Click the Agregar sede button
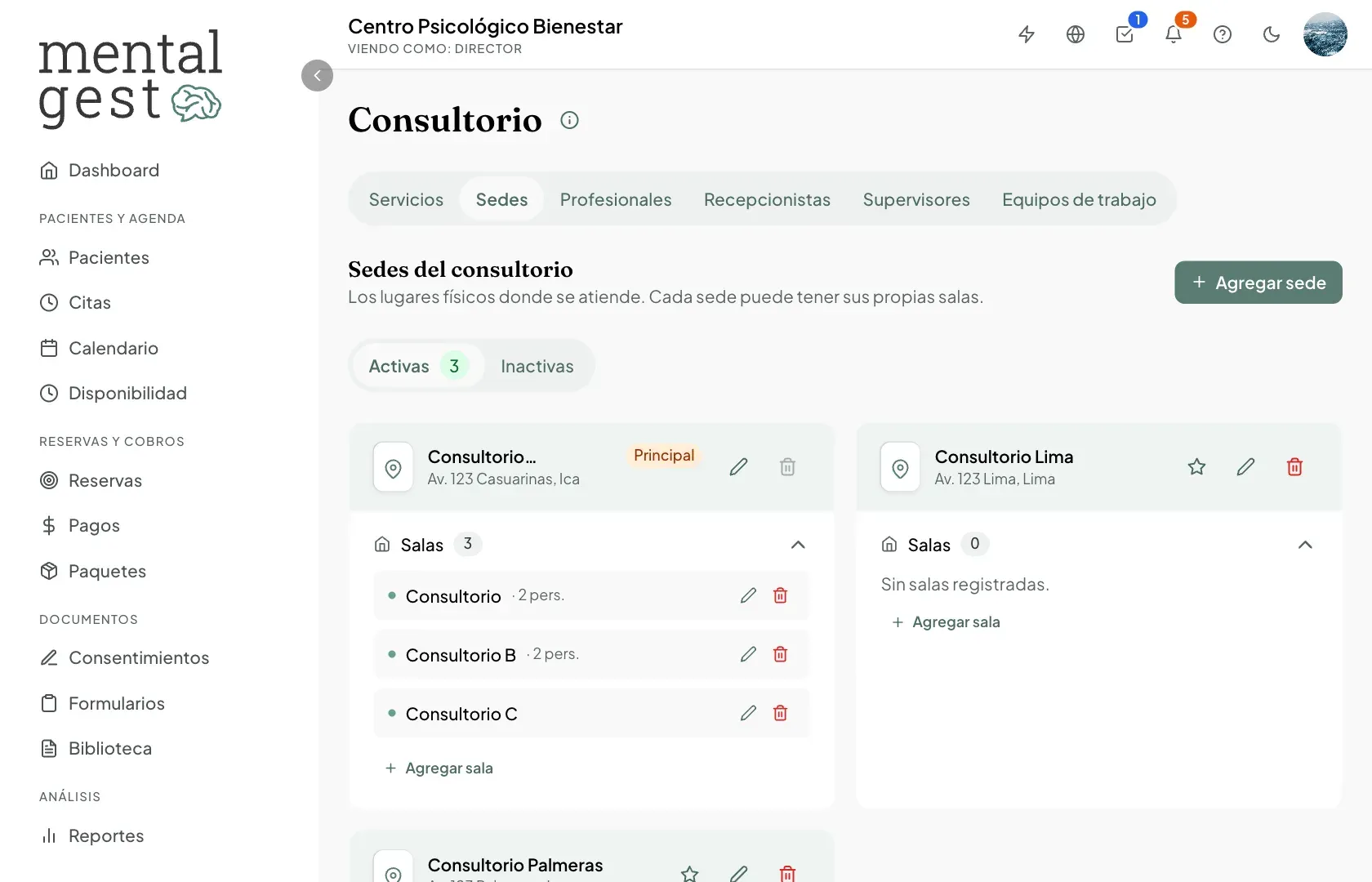This screenshot has width=1372, height=882. pos(1258,283)
